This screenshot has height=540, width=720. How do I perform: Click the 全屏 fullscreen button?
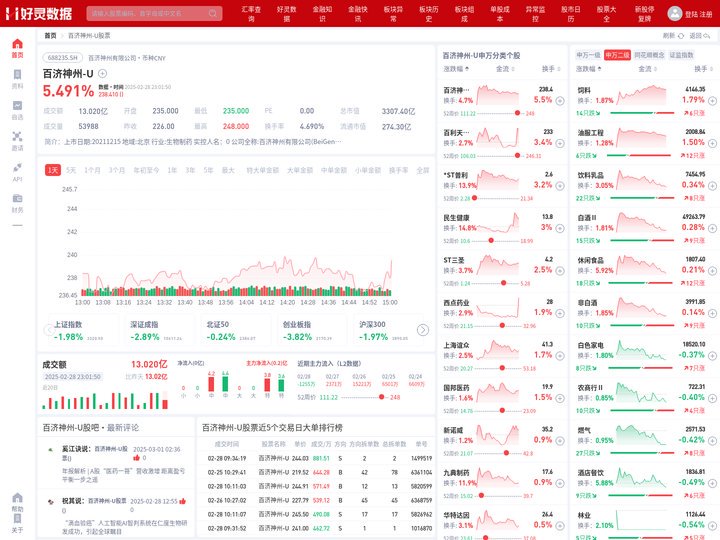point(422,170)
